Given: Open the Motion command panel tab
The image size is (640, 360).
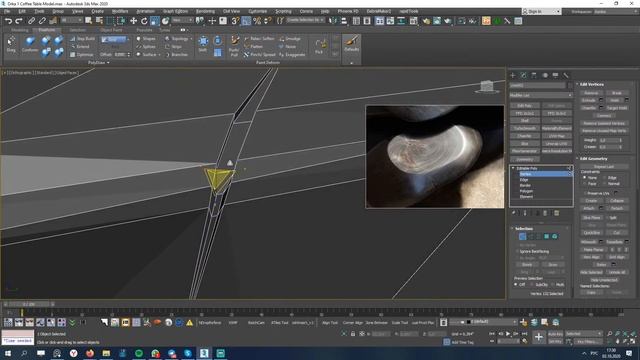Looking at the screenshot, I should pos(544,75).
